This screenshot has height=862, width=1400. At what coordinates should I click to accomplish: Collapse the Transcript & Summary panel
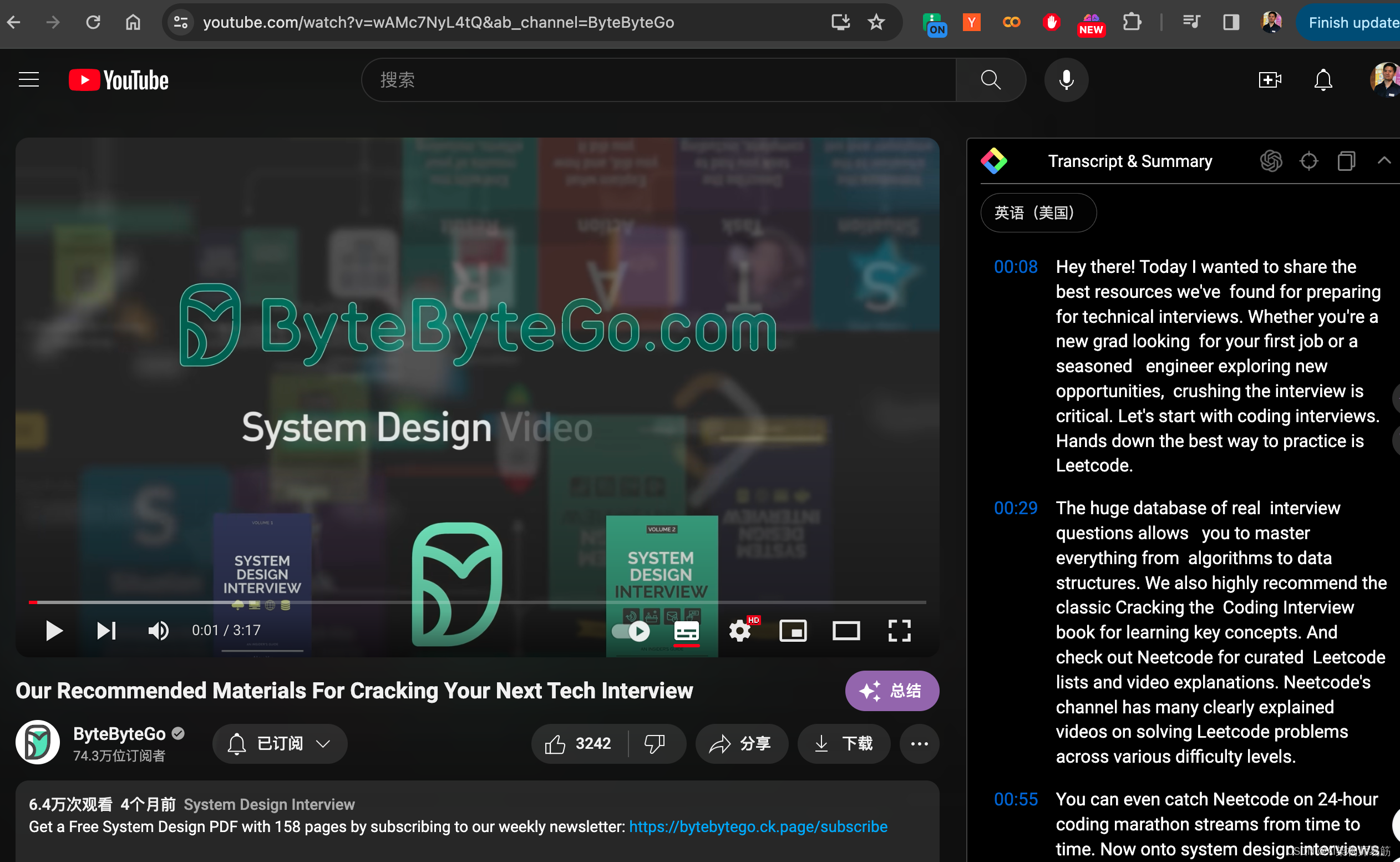pos(1383,160)
